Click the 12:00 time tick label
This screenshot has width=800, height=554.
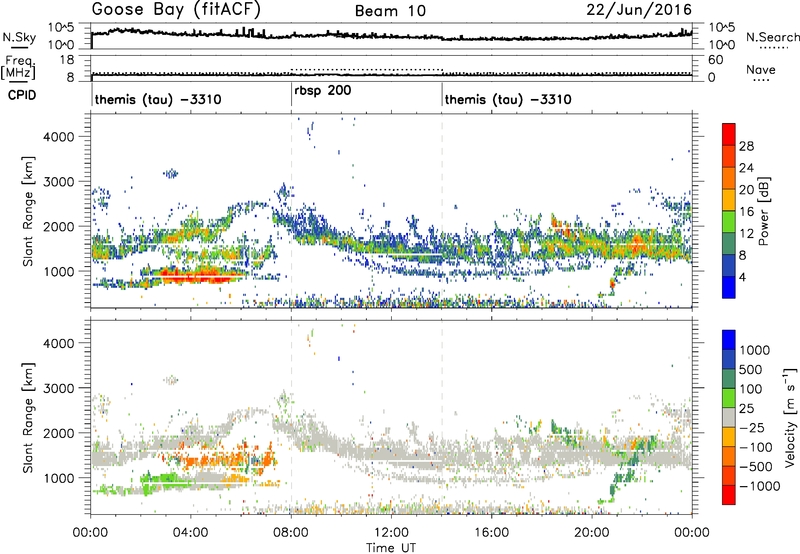tap(391, 533)
